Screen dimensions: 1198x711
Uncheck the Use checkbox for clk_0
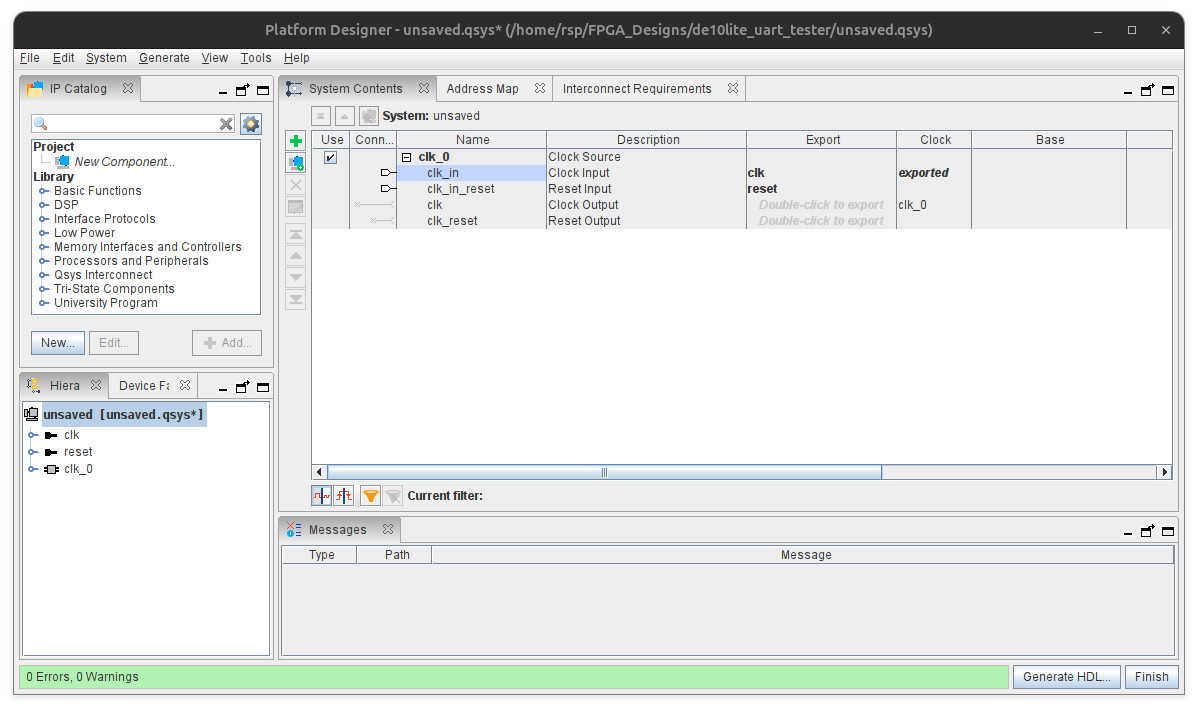(331, 157)
